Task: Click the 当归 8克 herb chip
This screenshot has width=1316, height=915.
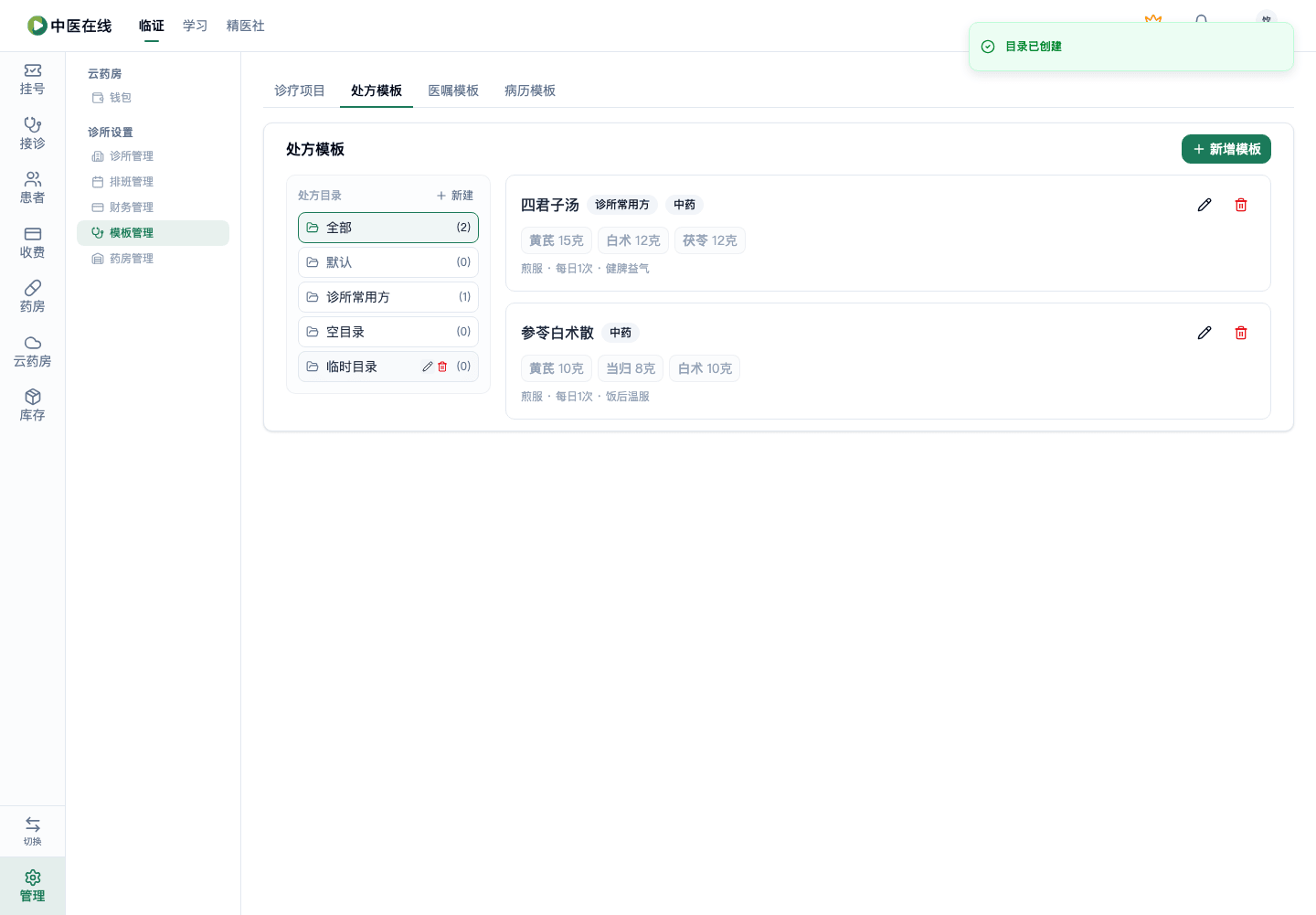Action: pos(631,368)
